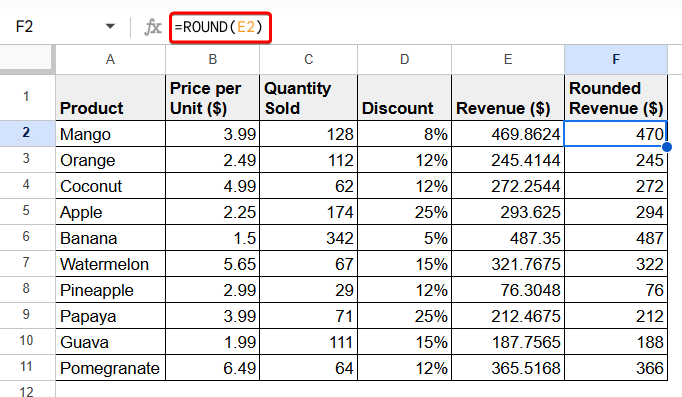Select rounded revenue cell 322
The image size is (682, 397).
coord(616,264)
